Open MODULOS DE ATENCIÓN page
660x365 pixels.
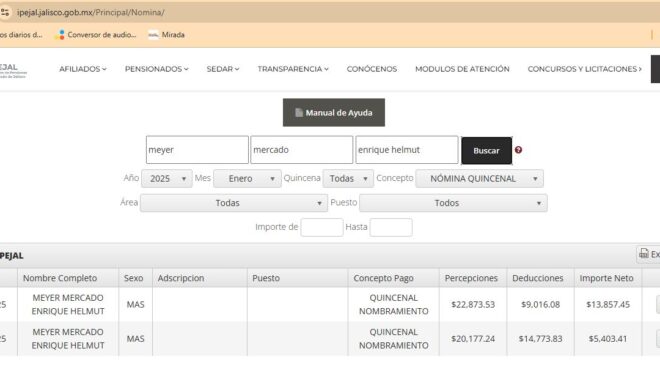point(462,69)
